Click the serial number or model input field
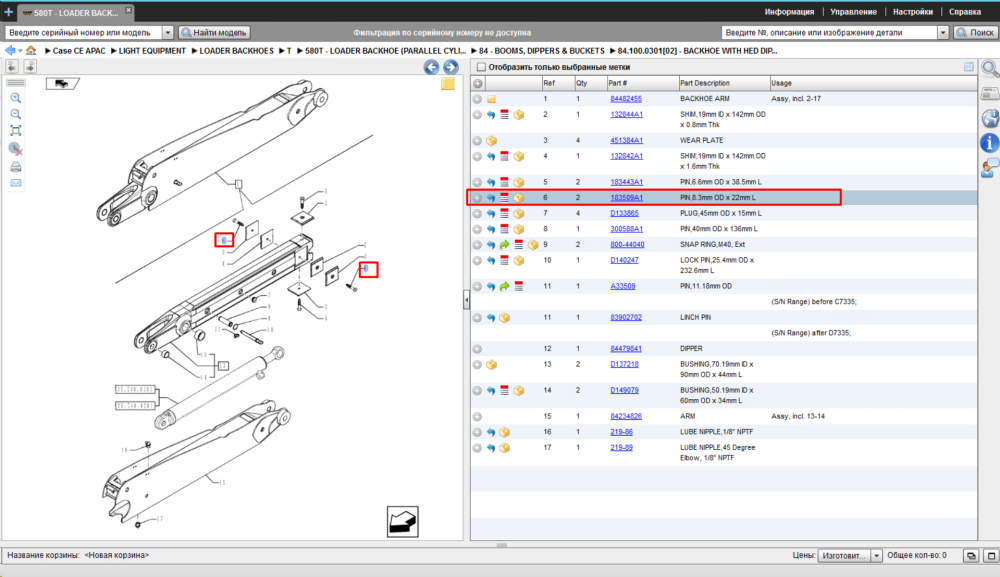Image resolution: width=1000 pixels, height=577 pixels. [84, 33]
